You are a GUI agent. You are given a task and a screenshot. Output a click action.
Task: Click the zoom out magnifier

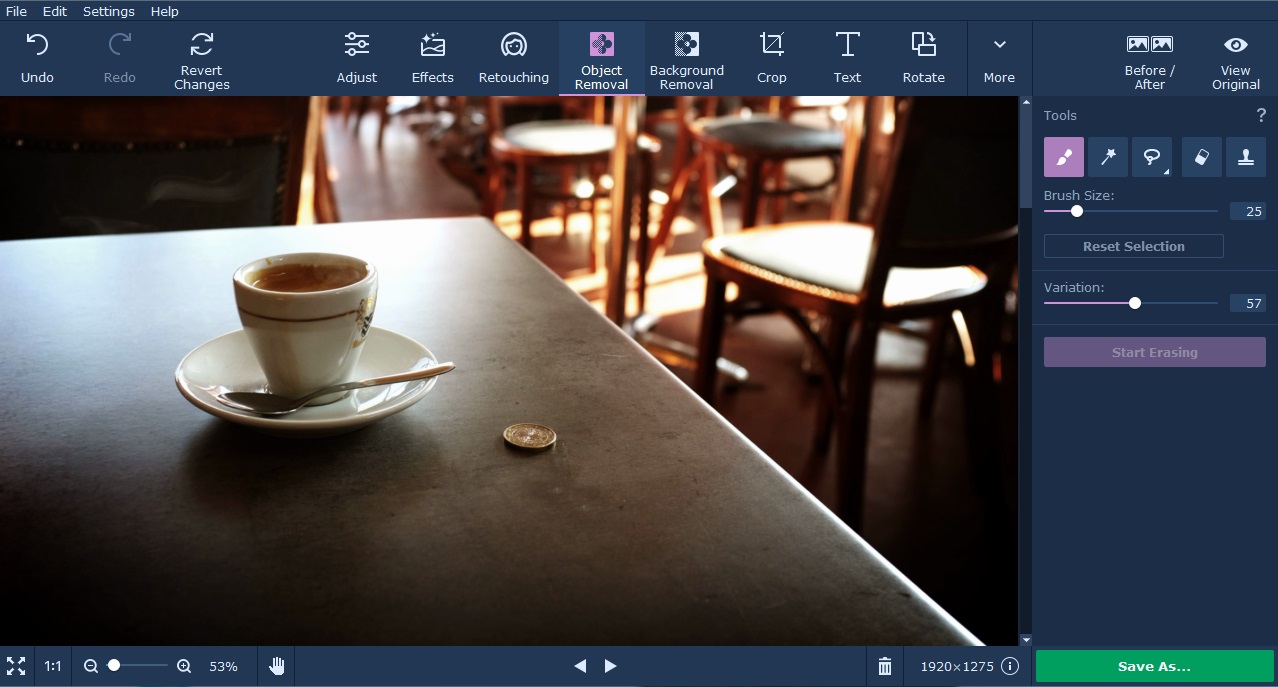(91, 666)
